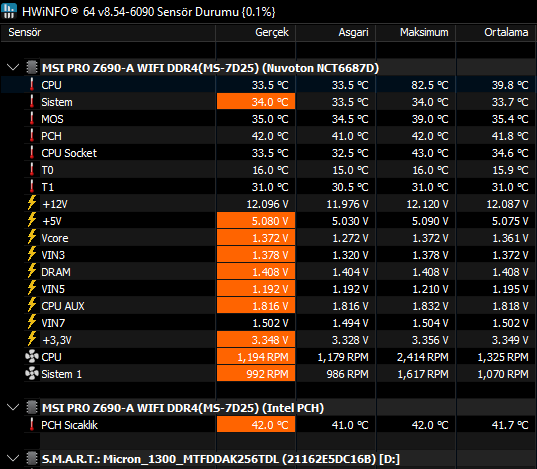537x469 pixels.
Task: Click the 11.976 V minimum value
Action: coord(347,204)
